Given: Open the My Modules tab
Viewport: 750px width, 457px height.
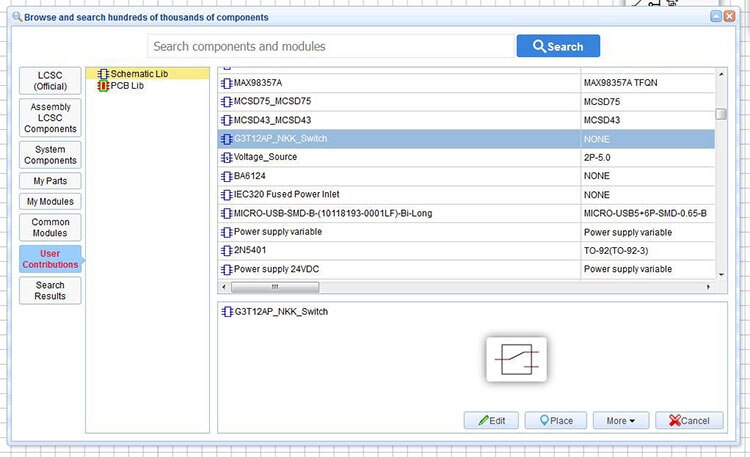Looking at the screenshot, I should 50,201.
